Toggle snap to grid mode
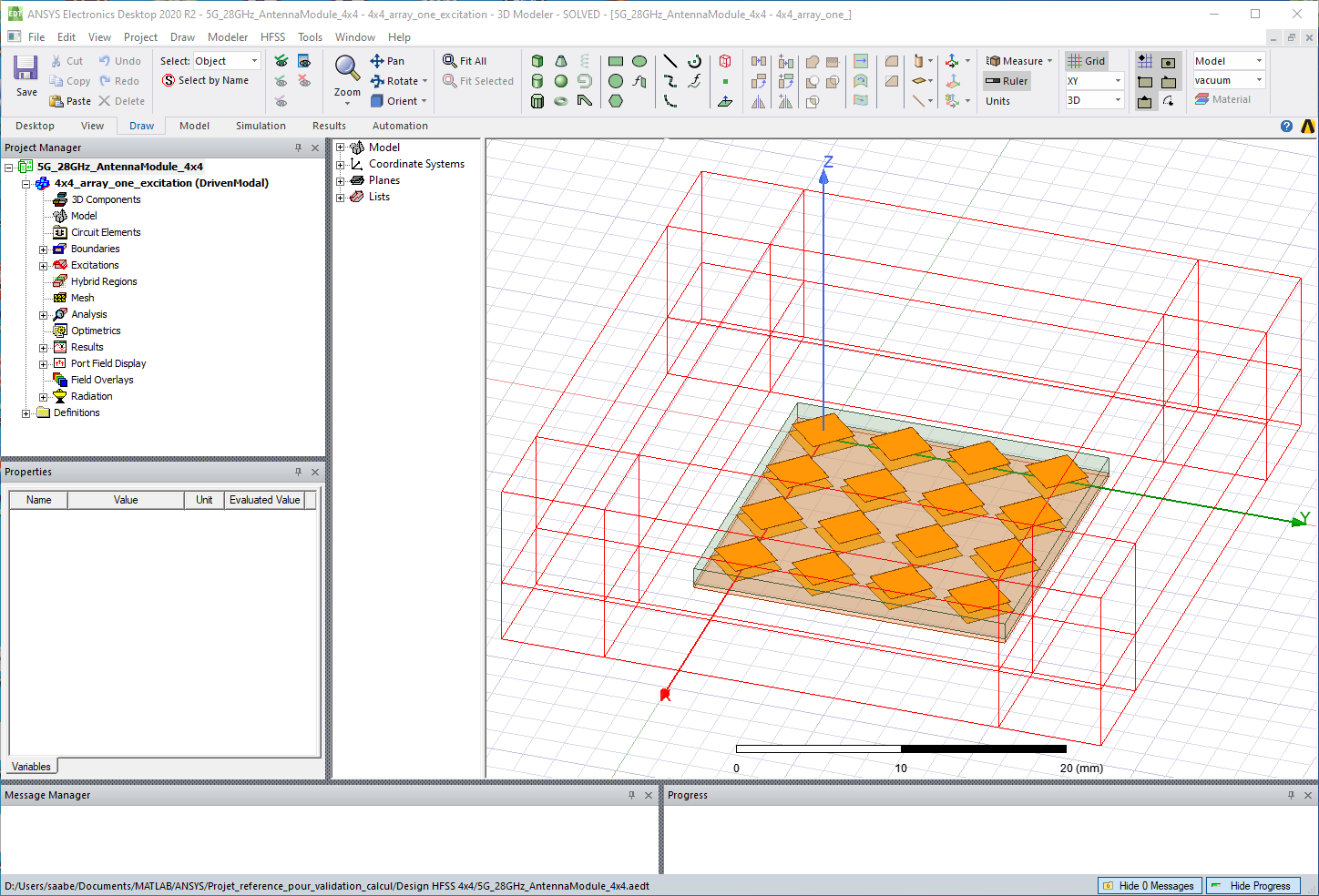The width and height of the screenshot is (1319, 896). [1145, 61]
